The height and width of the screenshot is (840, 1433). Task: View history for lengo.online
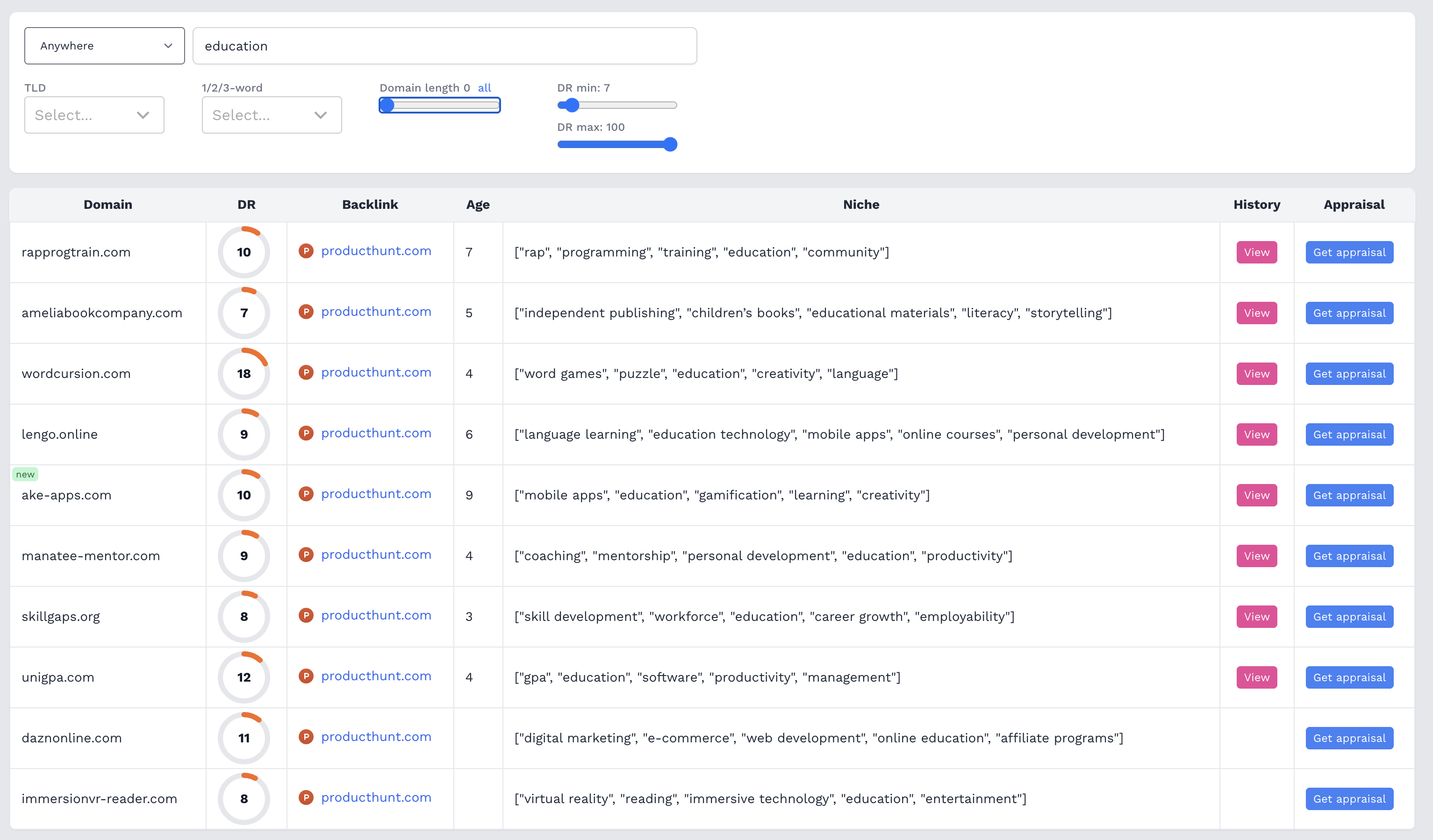point(1256,434)
